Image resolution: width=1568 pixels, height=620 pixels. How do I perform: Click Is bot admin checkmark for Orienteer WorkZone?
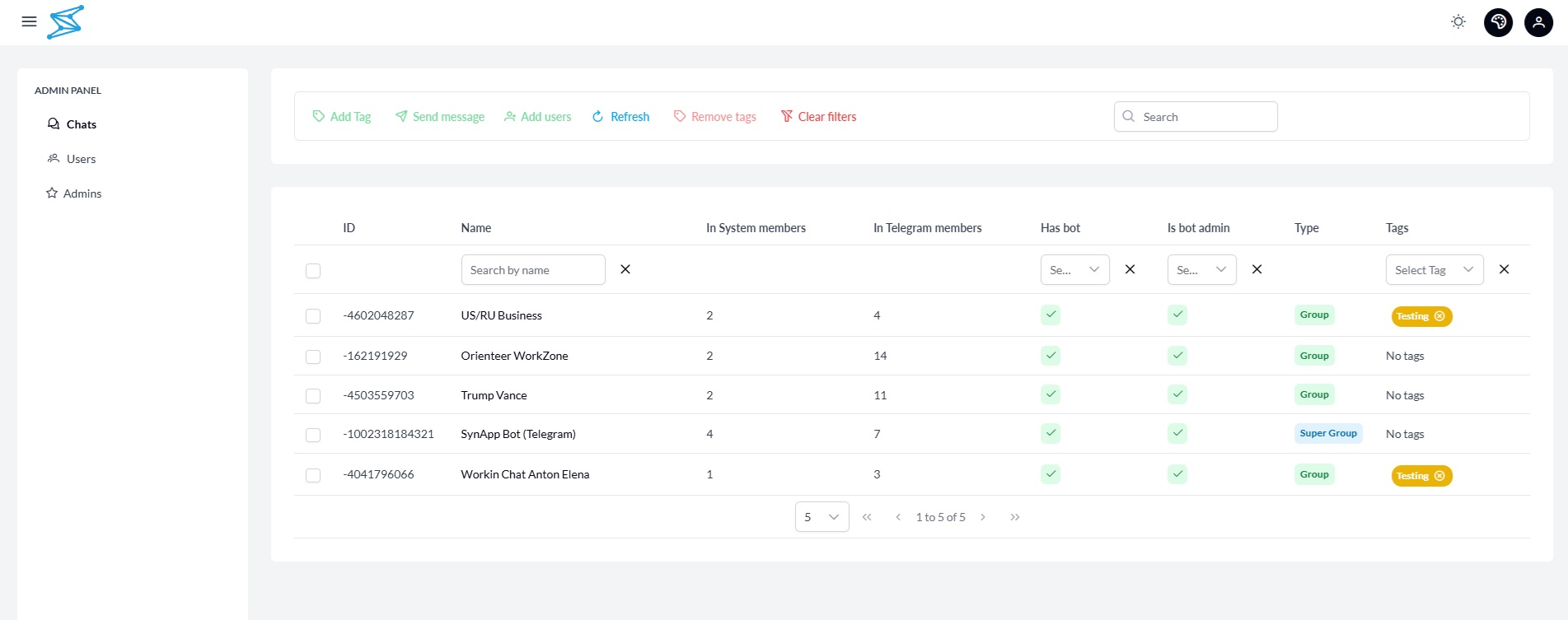1178,356
